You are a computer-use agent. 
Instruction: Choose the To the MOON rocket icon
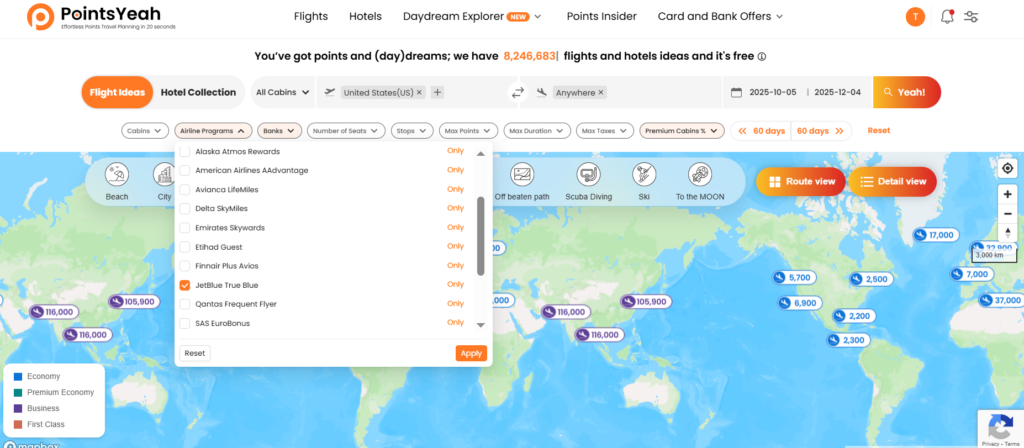(x=699, y=176)
